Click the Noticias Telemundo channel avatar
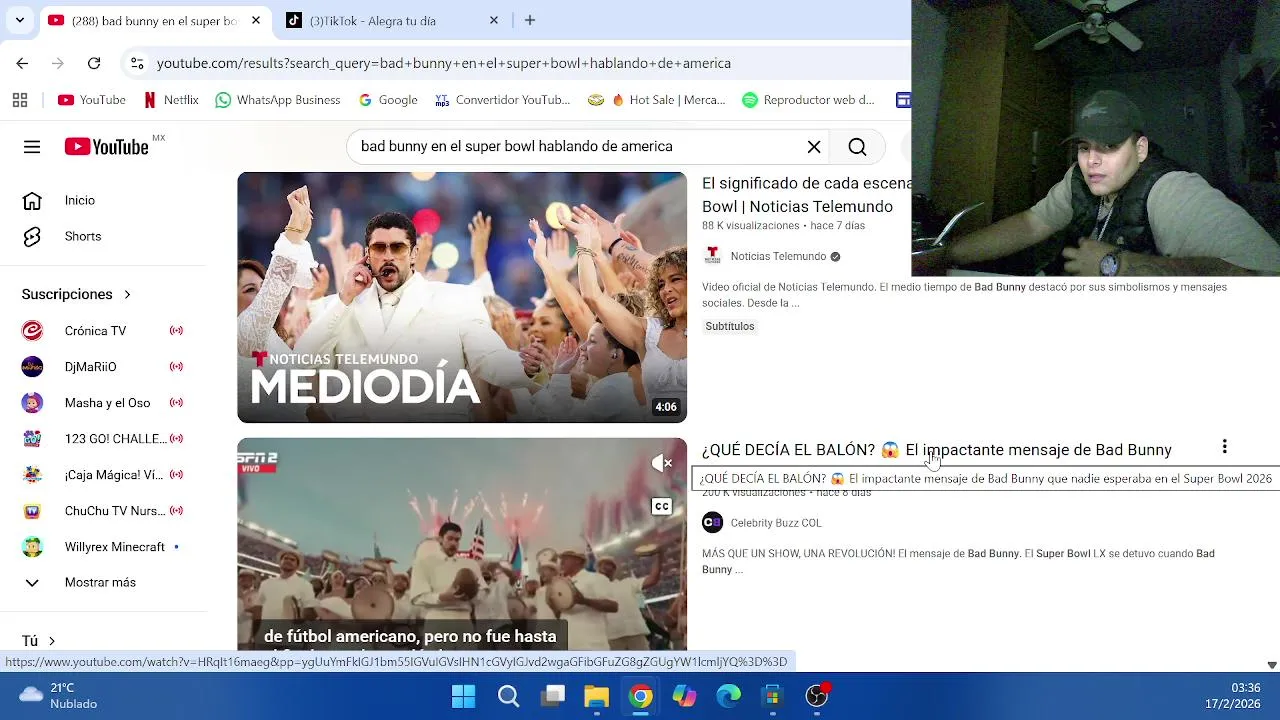Viewport: 1280px width, 720px height. (712, 256)
